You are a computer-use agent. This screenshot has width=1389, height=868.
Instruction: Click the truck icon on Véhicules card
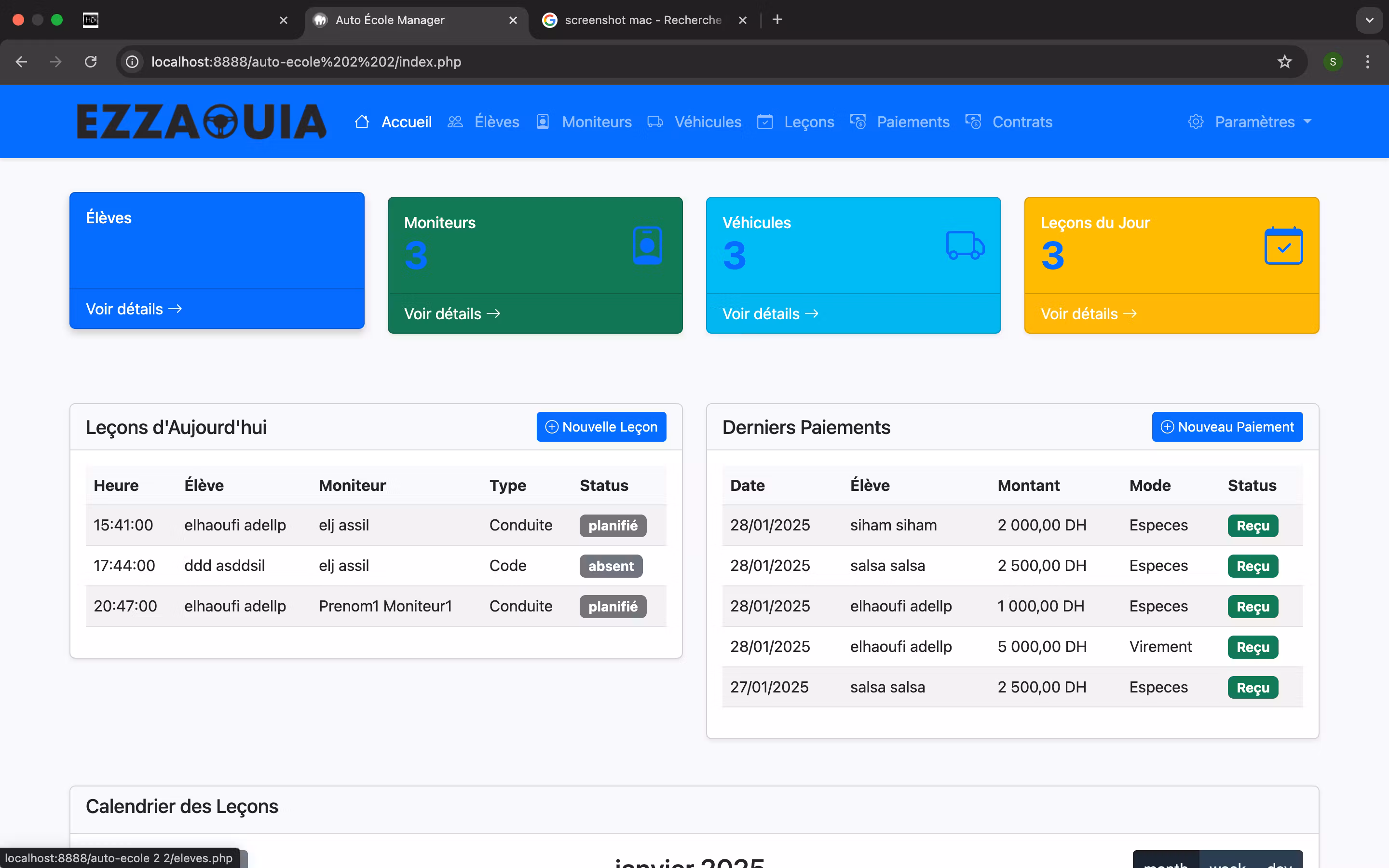pos(966,246)
